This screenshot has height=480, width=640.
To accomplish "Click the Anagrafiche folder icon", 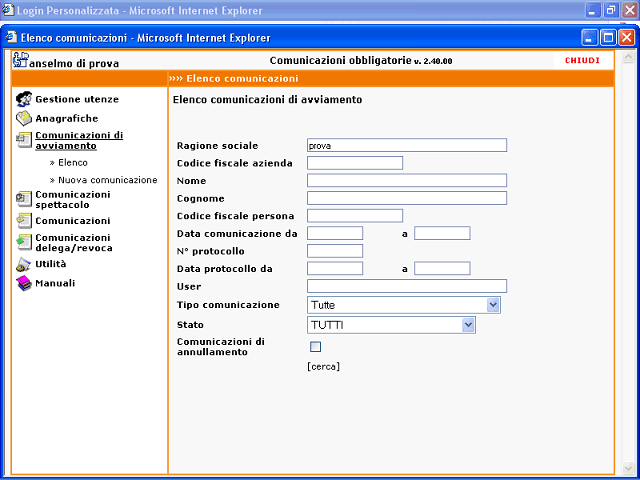I will 24,118.
